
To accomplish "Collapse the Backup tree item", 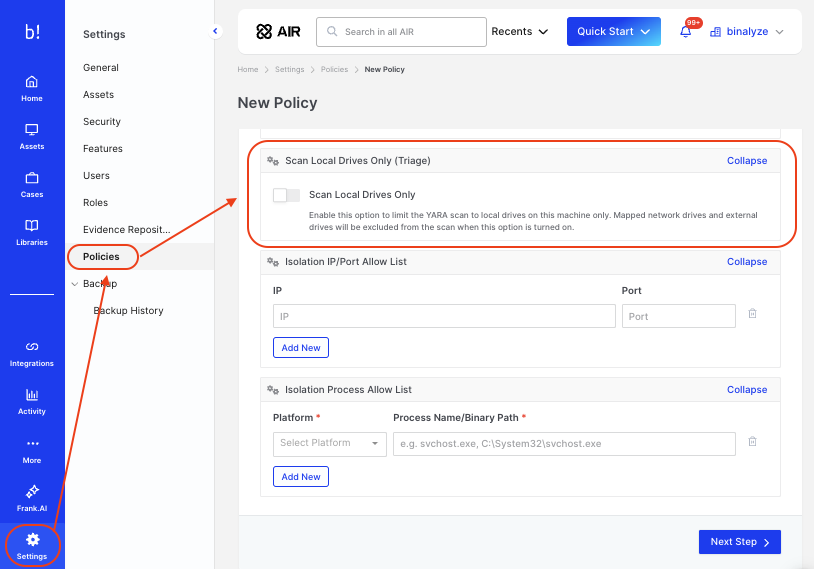I will pos(75,284).
